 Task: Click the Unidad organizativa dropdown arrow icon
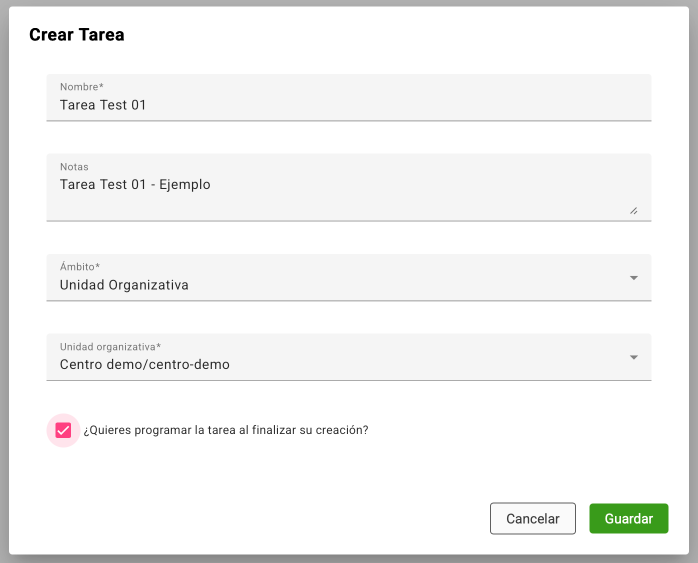point(634,357)
